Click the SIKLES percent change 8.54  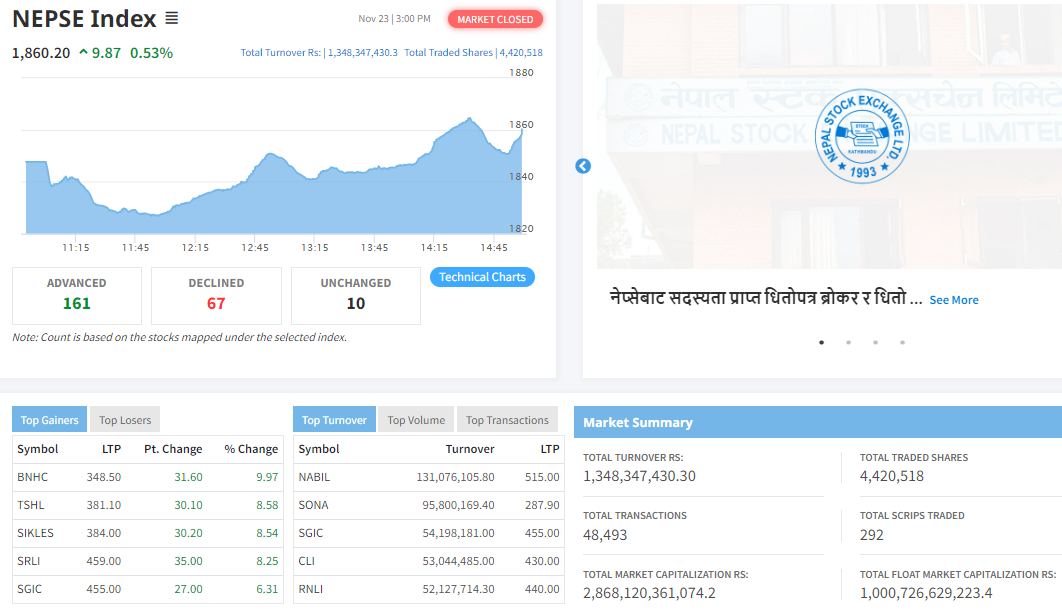[x=267, y=533]
